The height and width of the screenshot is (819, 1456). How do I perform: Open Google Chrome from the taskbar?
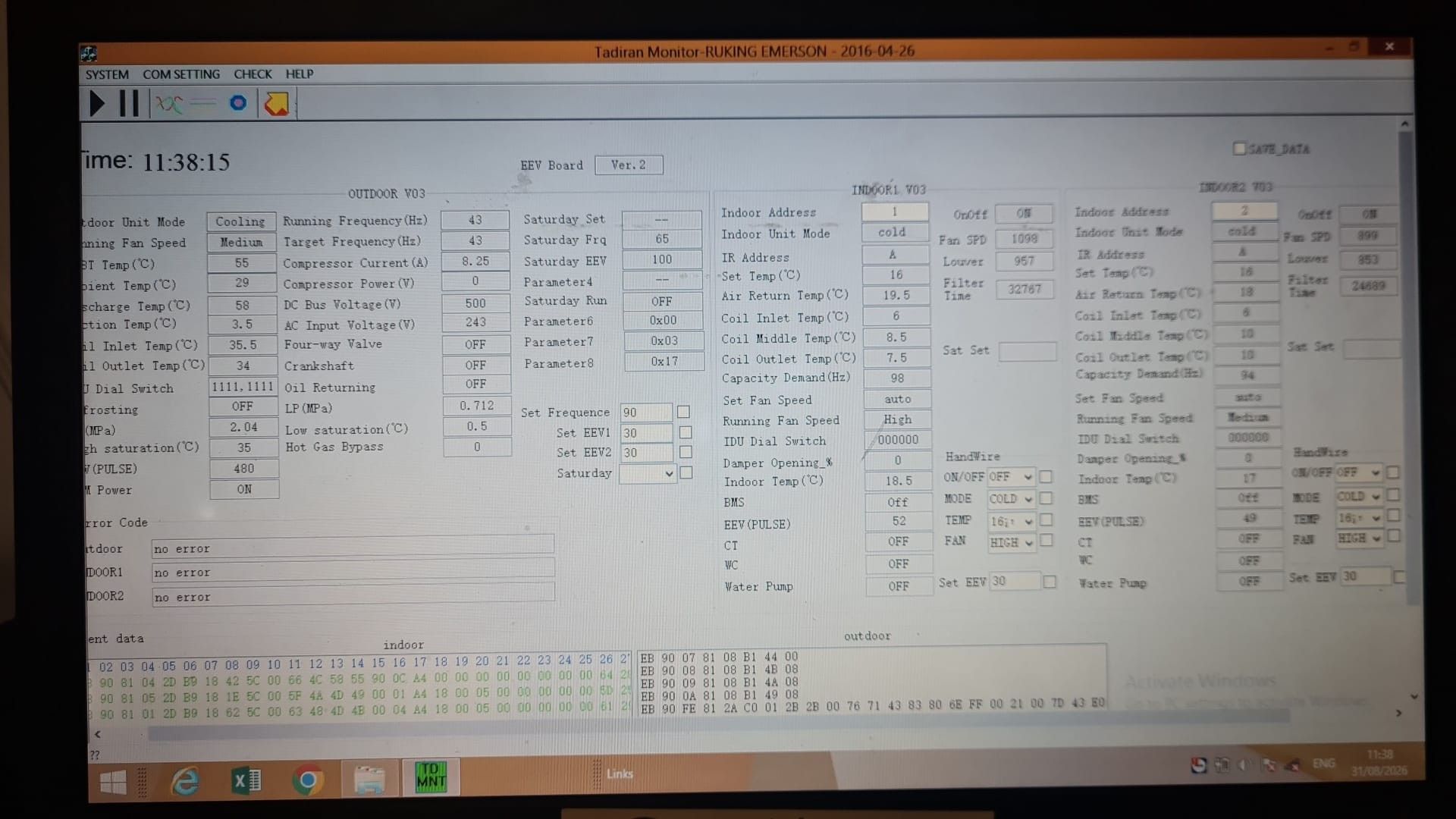308,780
